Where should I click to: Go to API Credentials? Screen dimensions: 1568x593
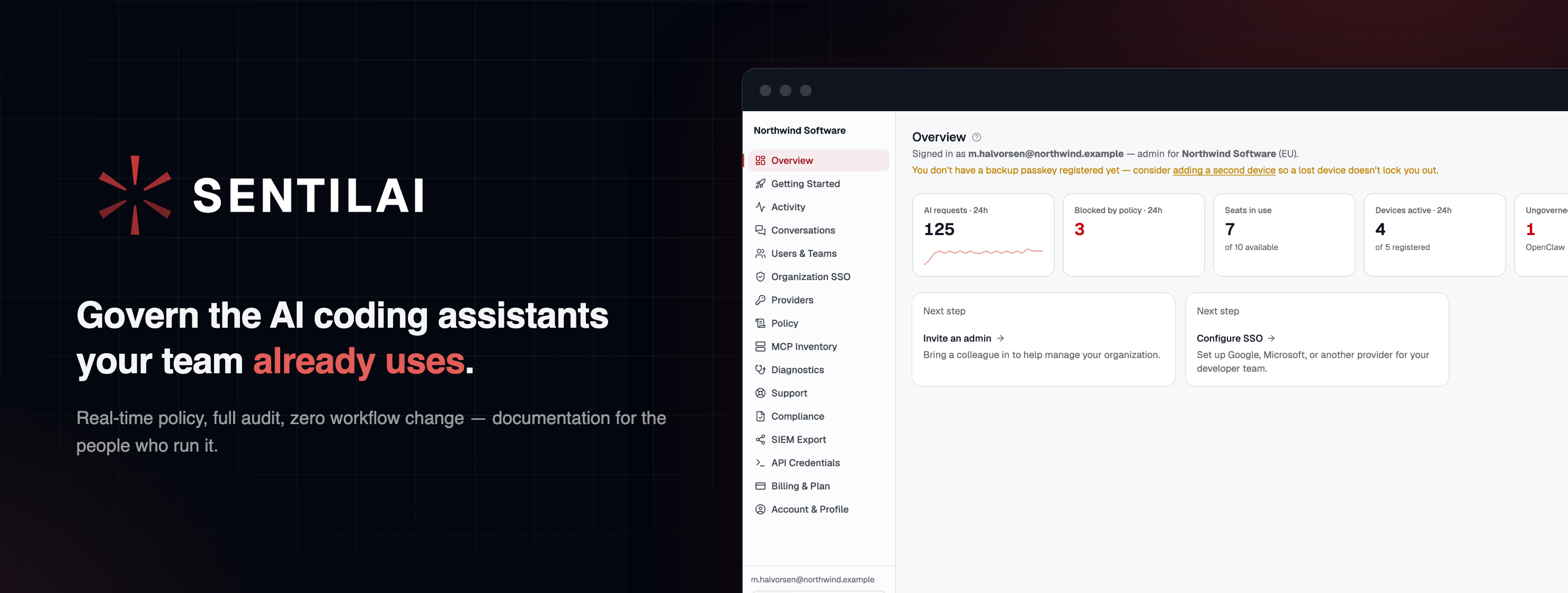(x=818, y=463)
